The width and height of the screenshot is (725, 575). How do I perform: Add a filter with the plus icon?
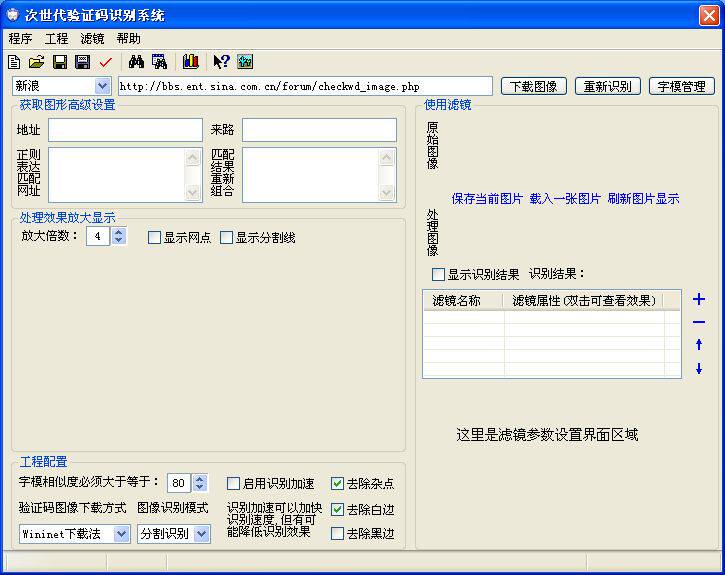click(x=699, y=300)
